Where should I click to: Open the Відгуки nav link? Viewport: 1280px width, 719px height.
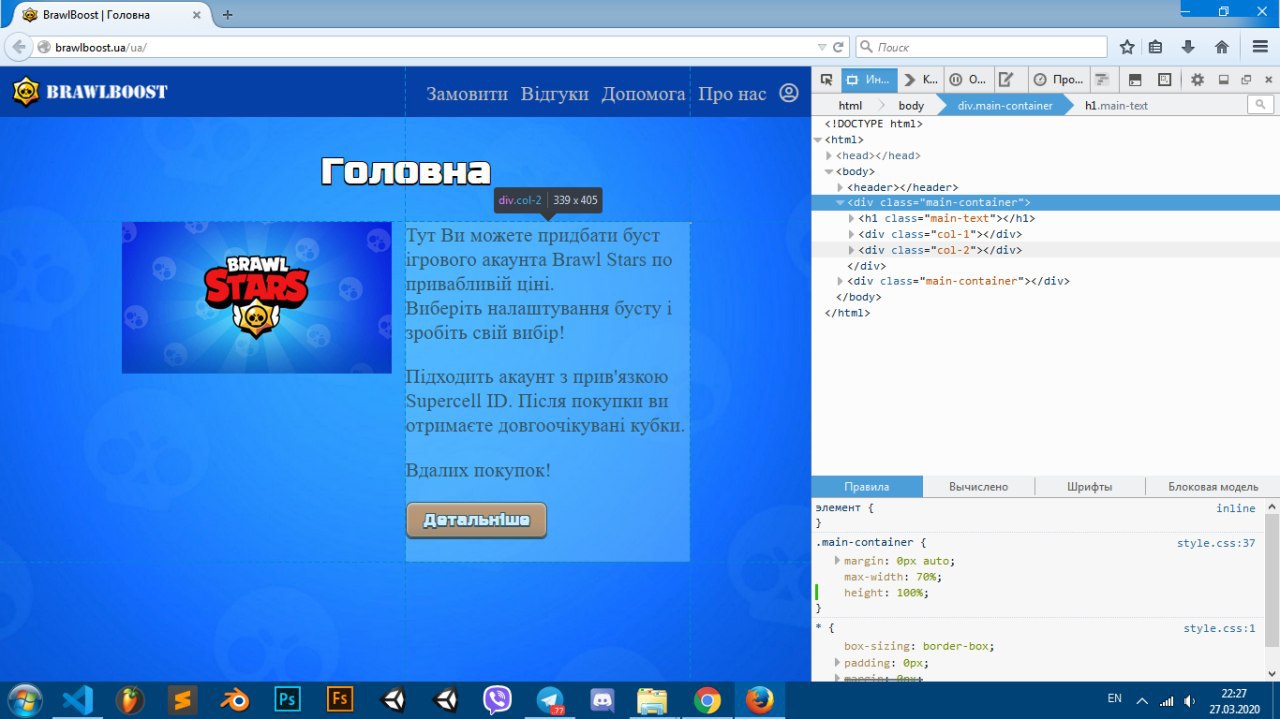point(555,94)
